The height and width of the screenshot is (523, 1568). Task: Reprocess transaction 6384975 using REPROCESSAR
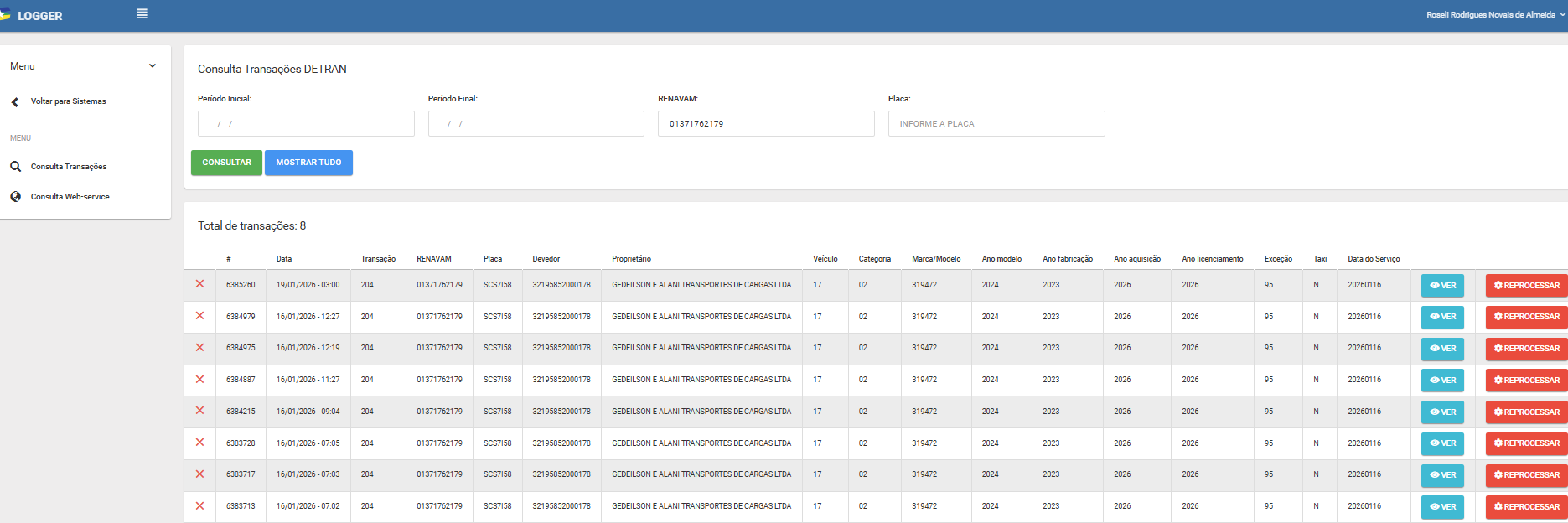click(1526, 349)
